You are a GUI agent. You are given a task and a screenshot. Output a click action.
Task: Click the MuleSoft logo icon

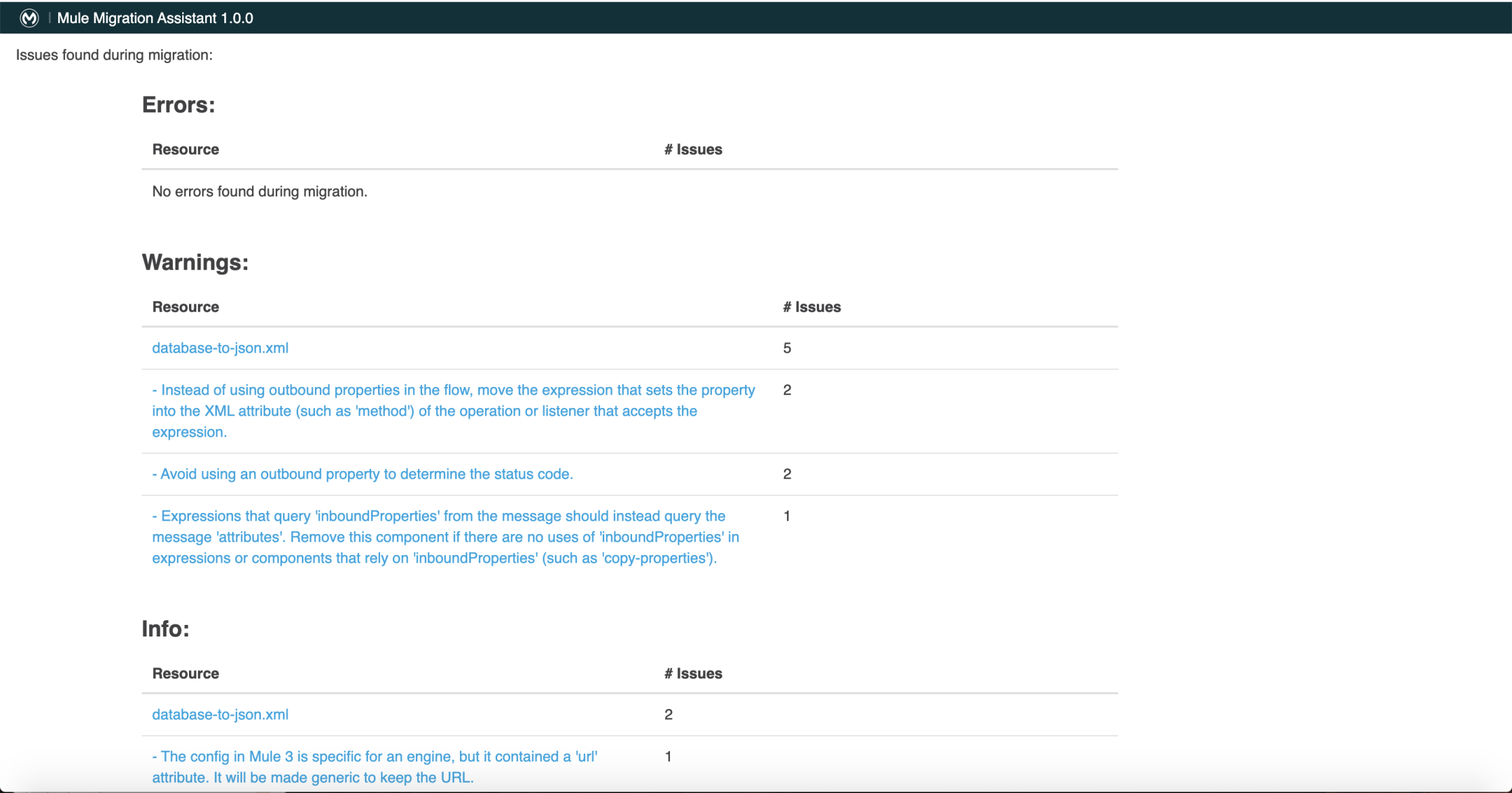click(x=29, y=18)
